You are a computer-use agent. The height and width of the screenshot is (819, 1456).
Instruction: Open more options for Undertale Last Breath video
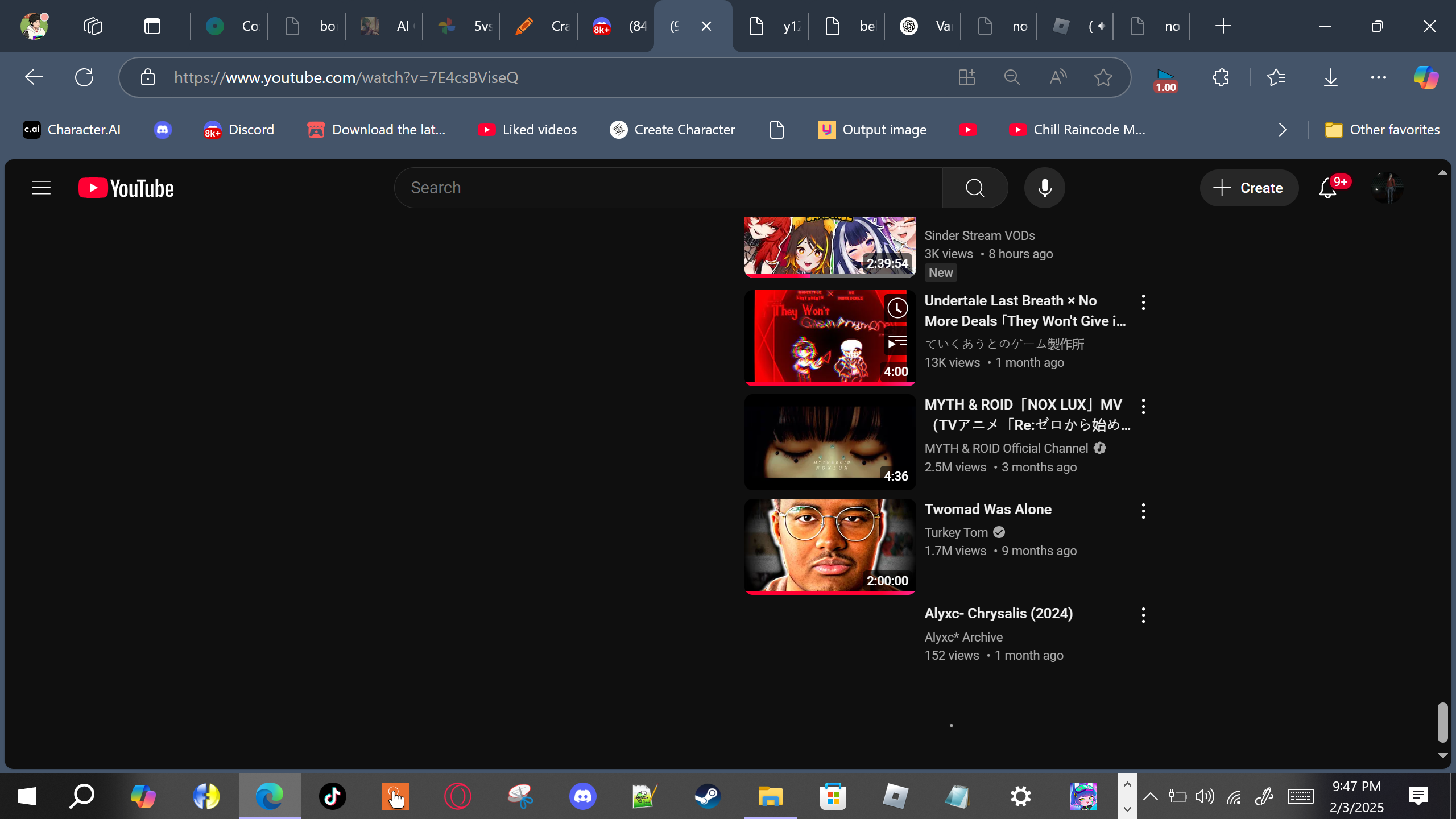pos(1143,302)
